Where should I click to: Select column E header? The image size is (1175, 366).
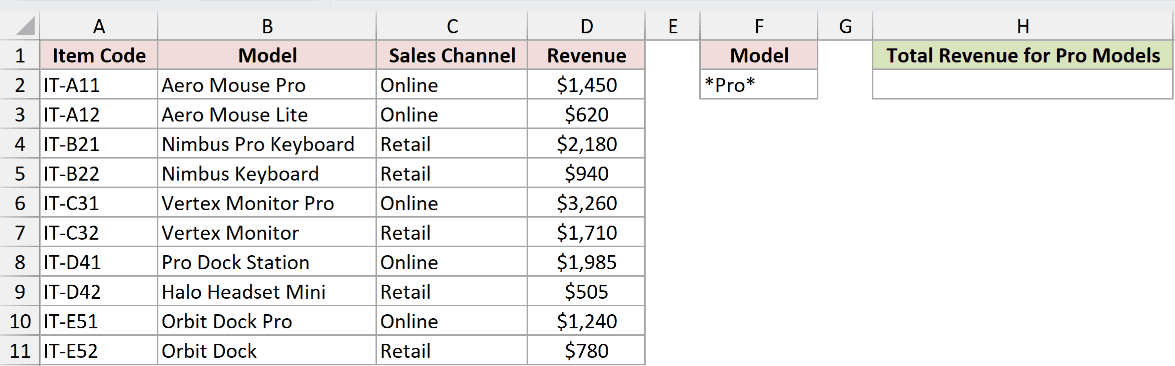tap(672, 27)
